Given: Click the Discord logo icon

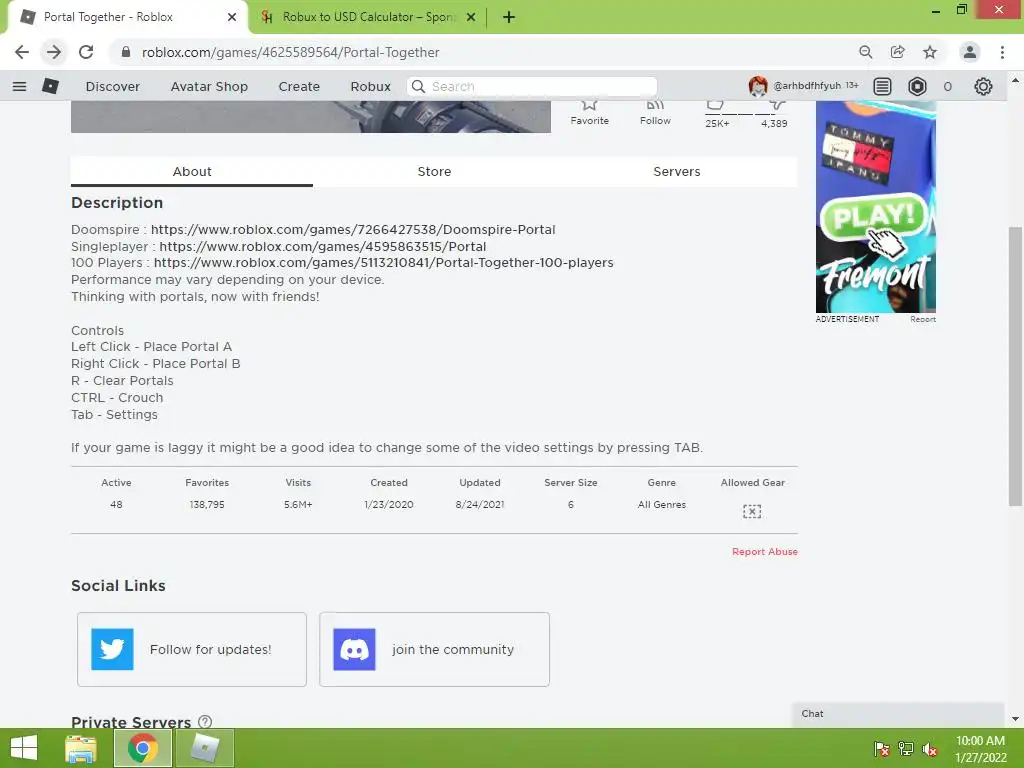Looking at the screenshot, I should point(355,649).
